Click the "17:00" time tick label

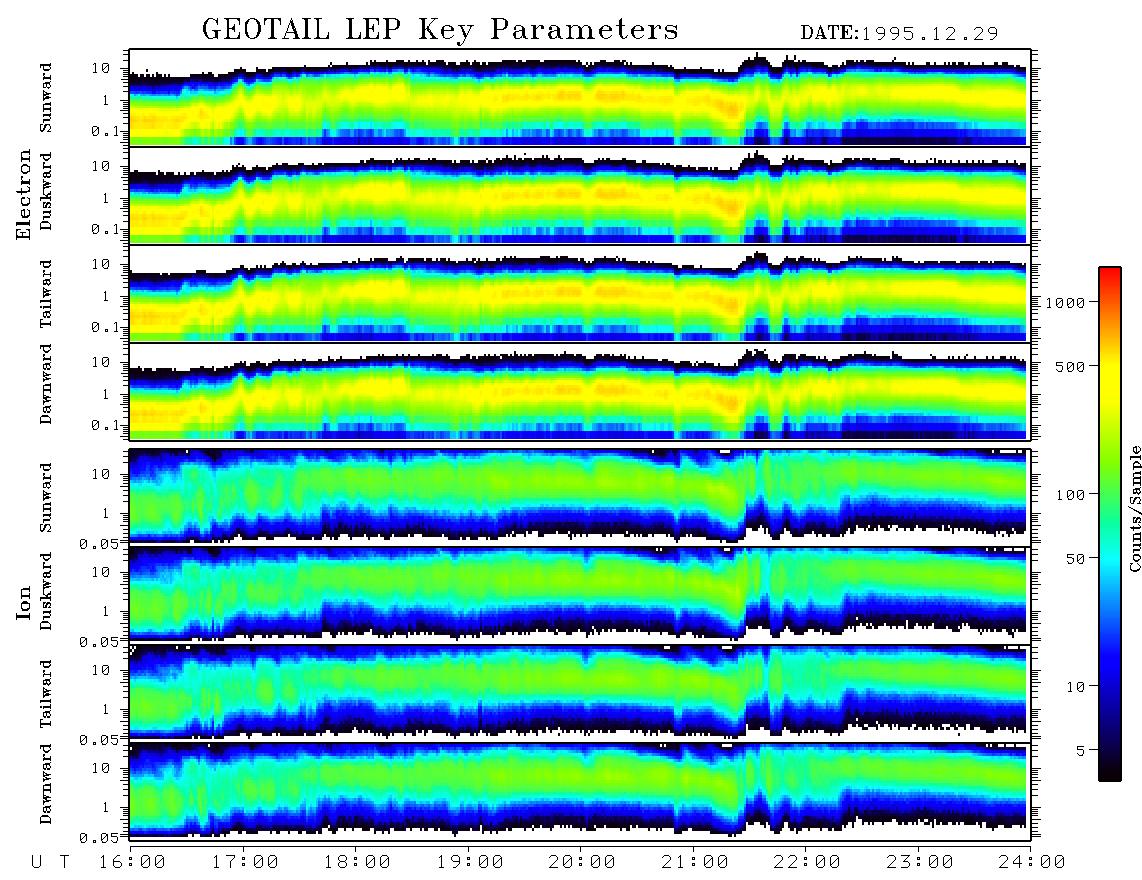(x=245, y=862)
